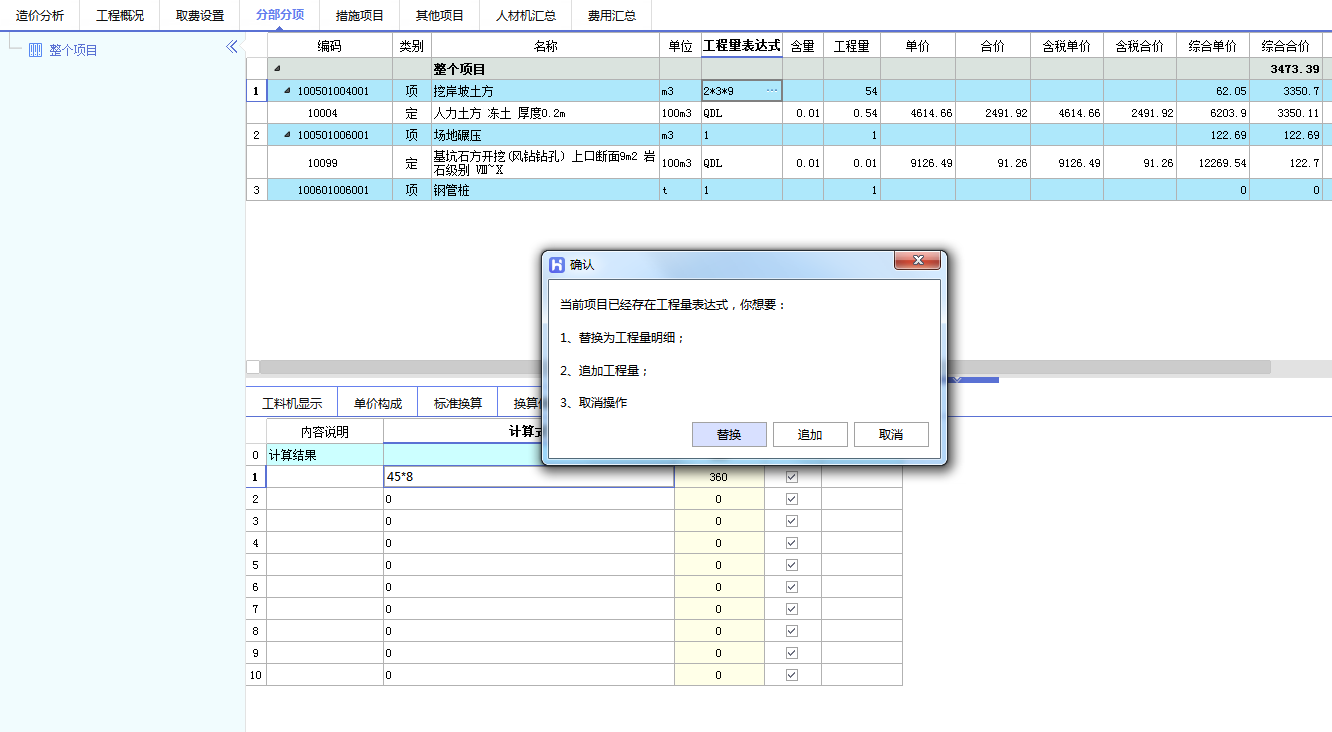Disable the checkbox on calculation row 10
The image size is (1332, 732).
(790, 674)
